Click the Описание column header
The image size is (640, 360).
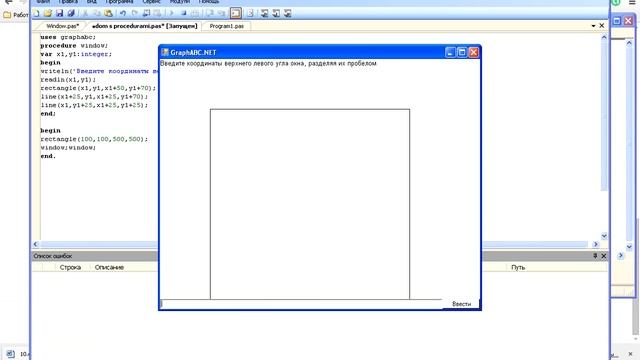coord(109,267)
